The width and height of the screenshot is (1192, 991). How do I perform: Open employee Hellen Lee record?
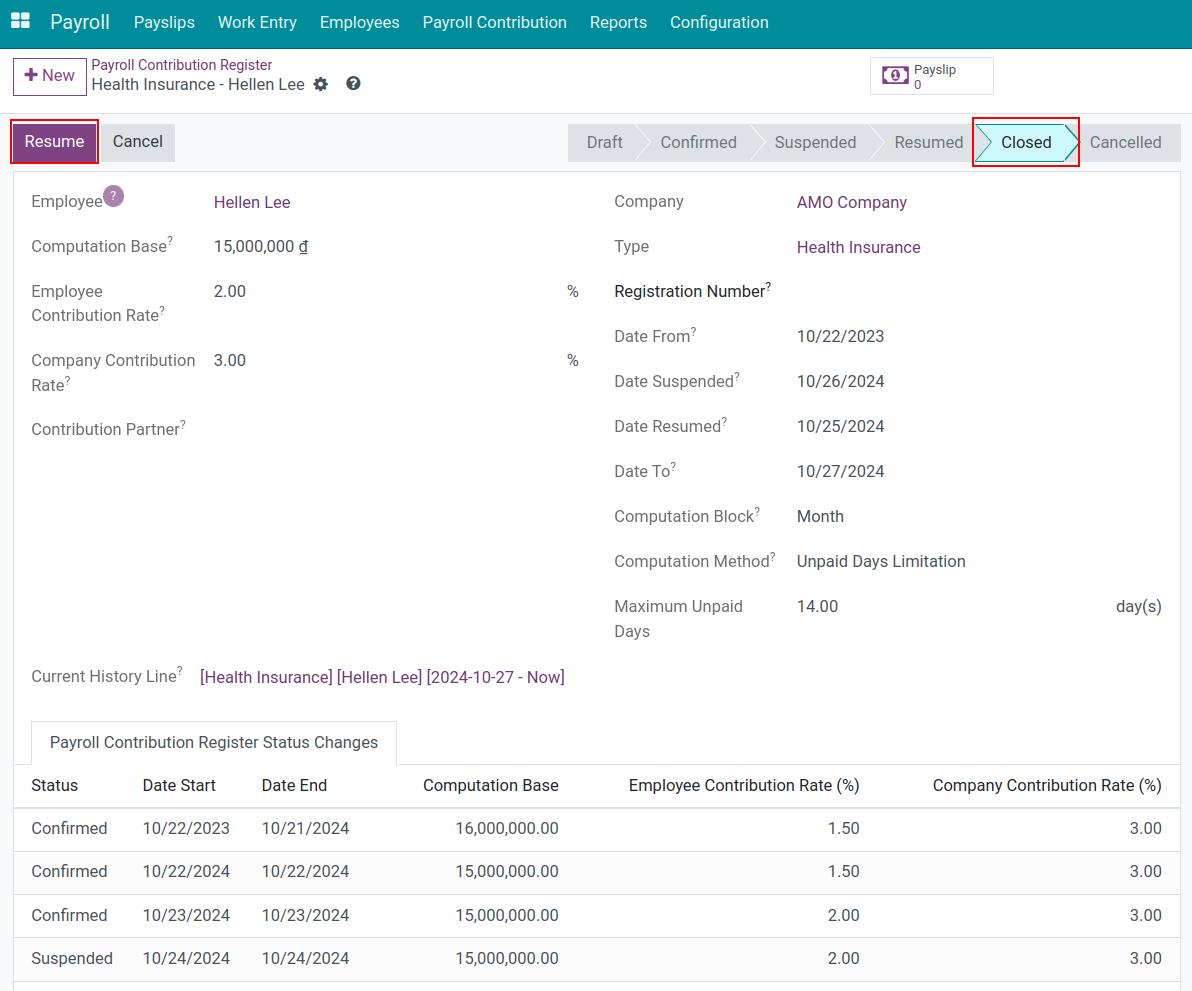pyautogui.click(x=252, y=202)
